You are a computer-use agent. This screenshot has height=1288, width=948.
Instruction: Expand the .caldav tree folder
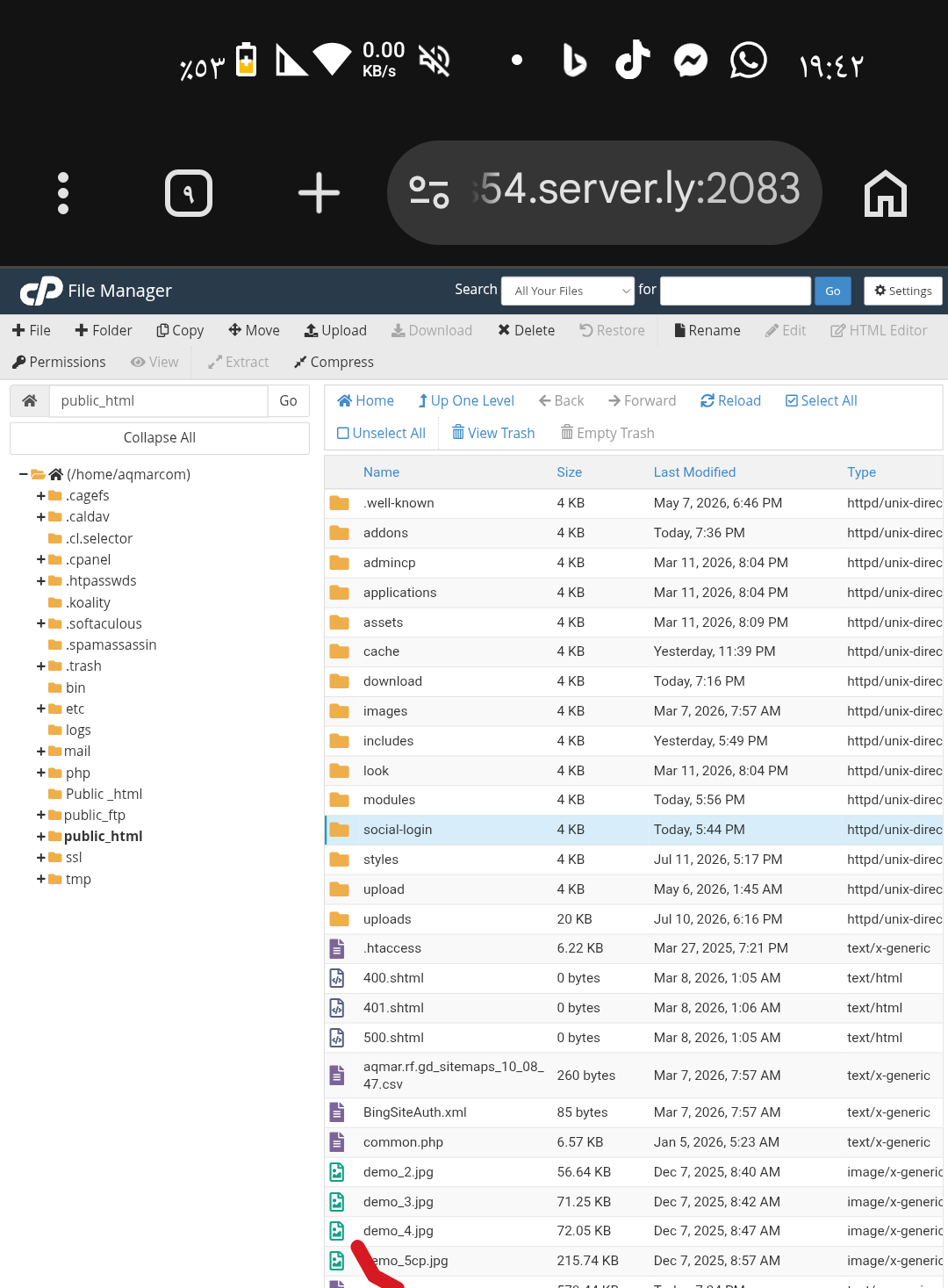(41, 517)
